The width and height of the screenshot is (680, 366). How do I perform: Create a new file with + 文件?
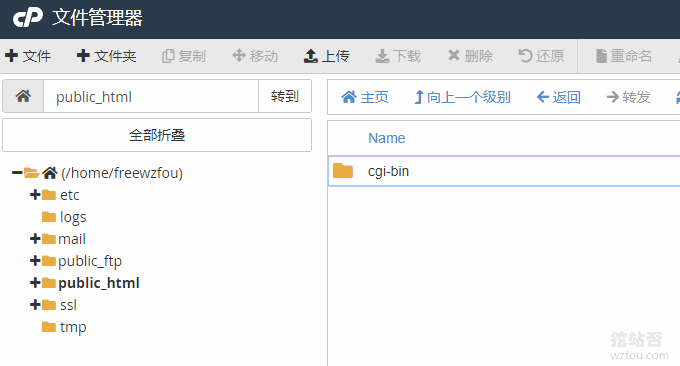(x=28, y=56)
